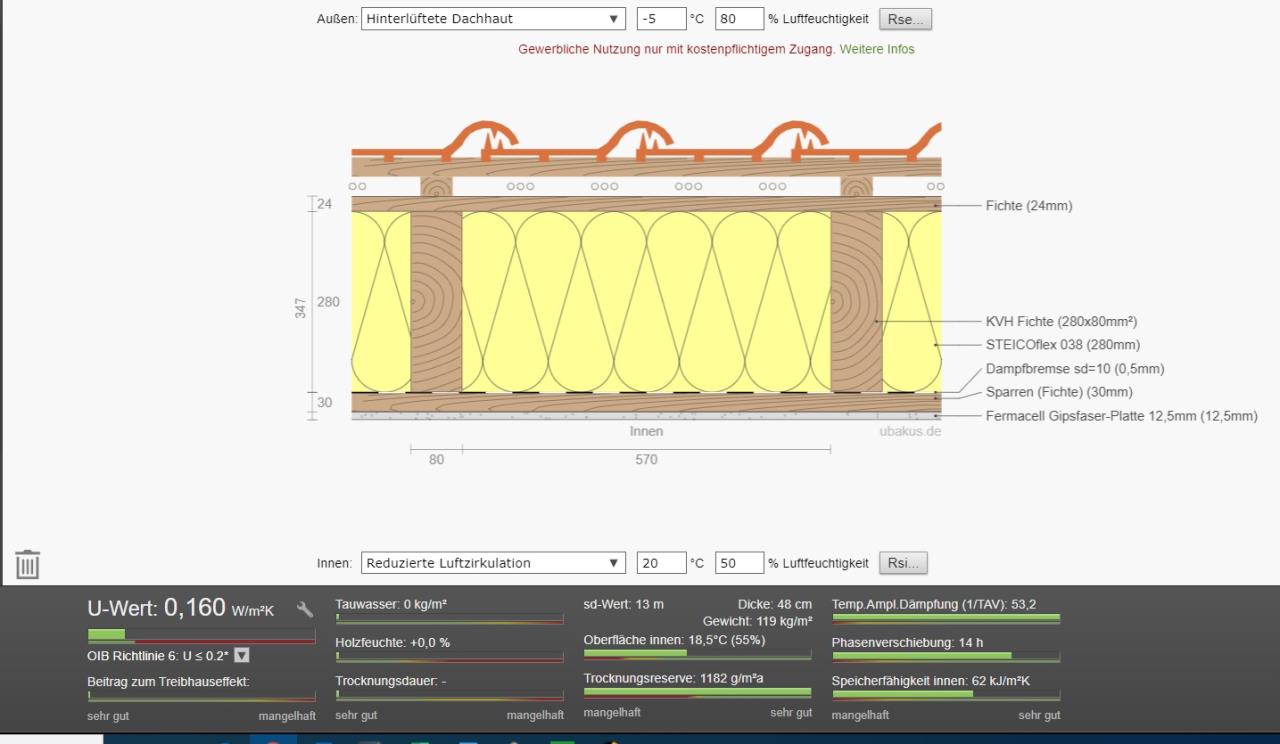
Task: Open the Innen 'Reduzierte Luftzirkulation' dropdown
Action: [493, 563]
